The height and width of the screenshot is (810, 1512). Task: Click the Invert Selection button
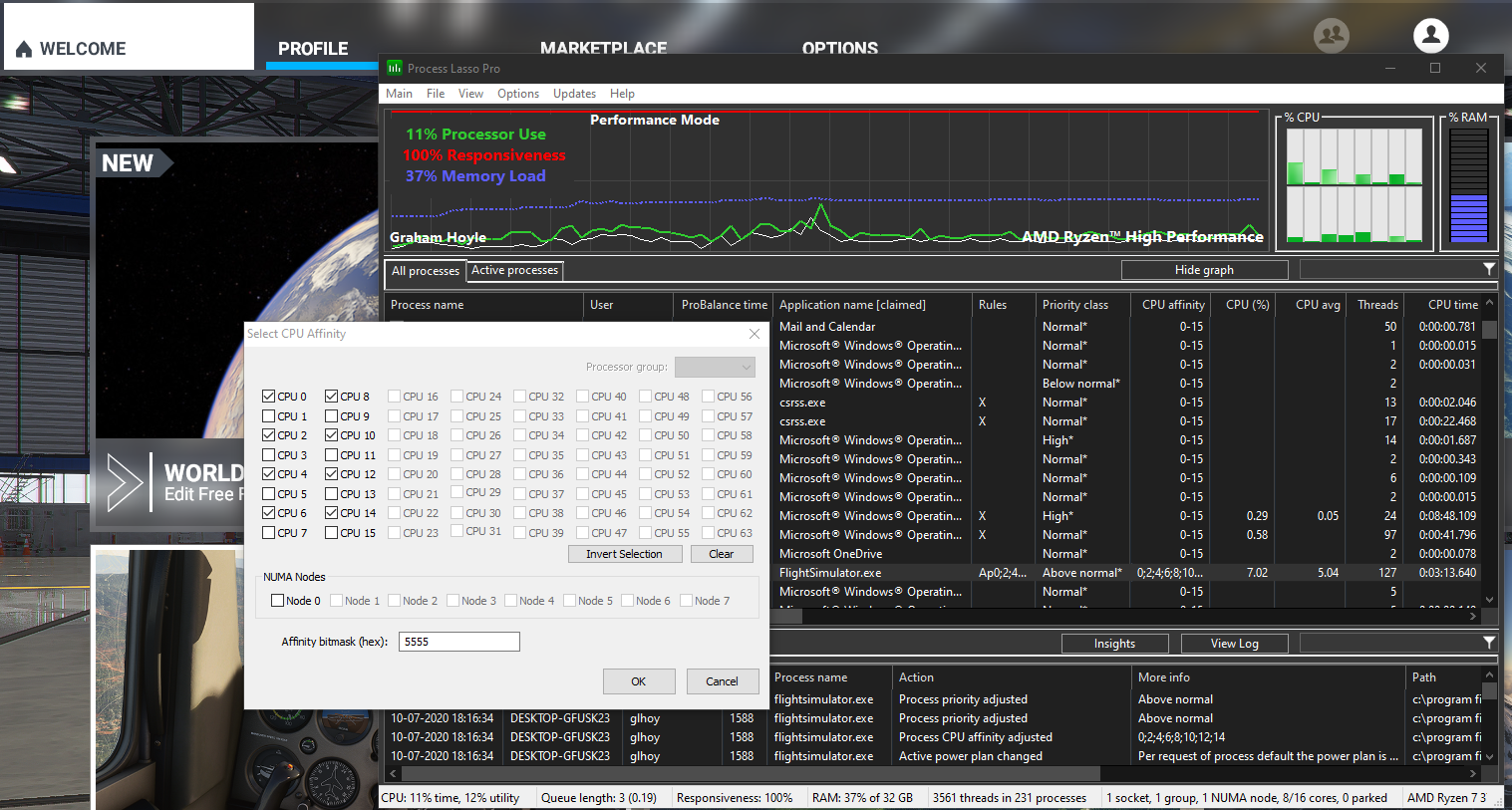coord(624,554)
